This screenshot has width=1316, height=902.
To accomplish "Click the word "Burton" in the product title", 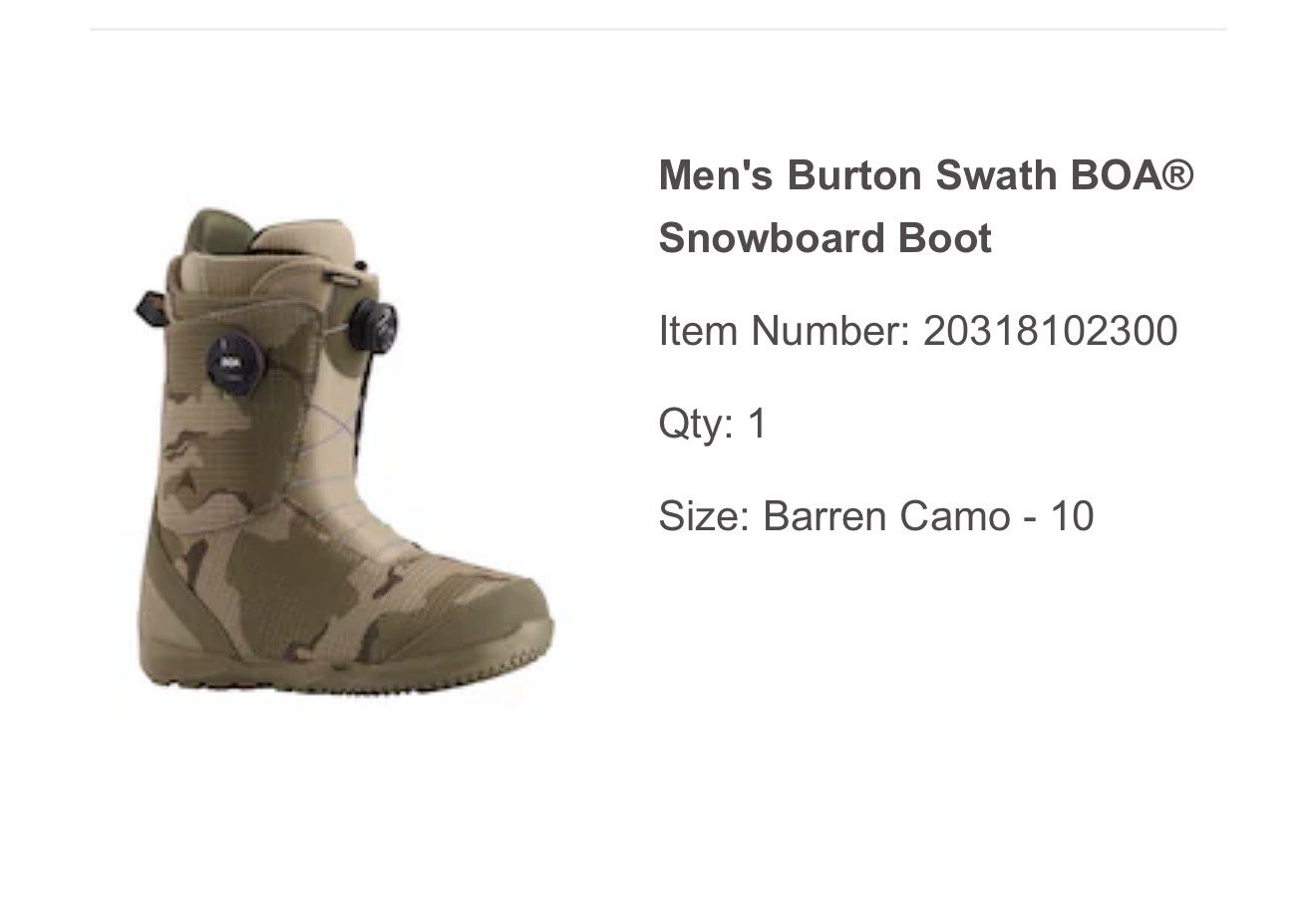I will tap(853, 175).
